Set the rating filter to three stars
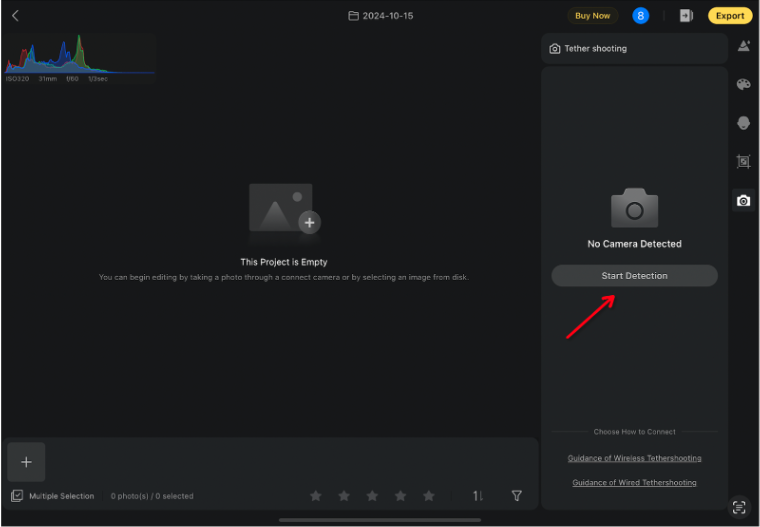Image resolution: width=760 pixels, height=527 pixels. pos(372,496)
